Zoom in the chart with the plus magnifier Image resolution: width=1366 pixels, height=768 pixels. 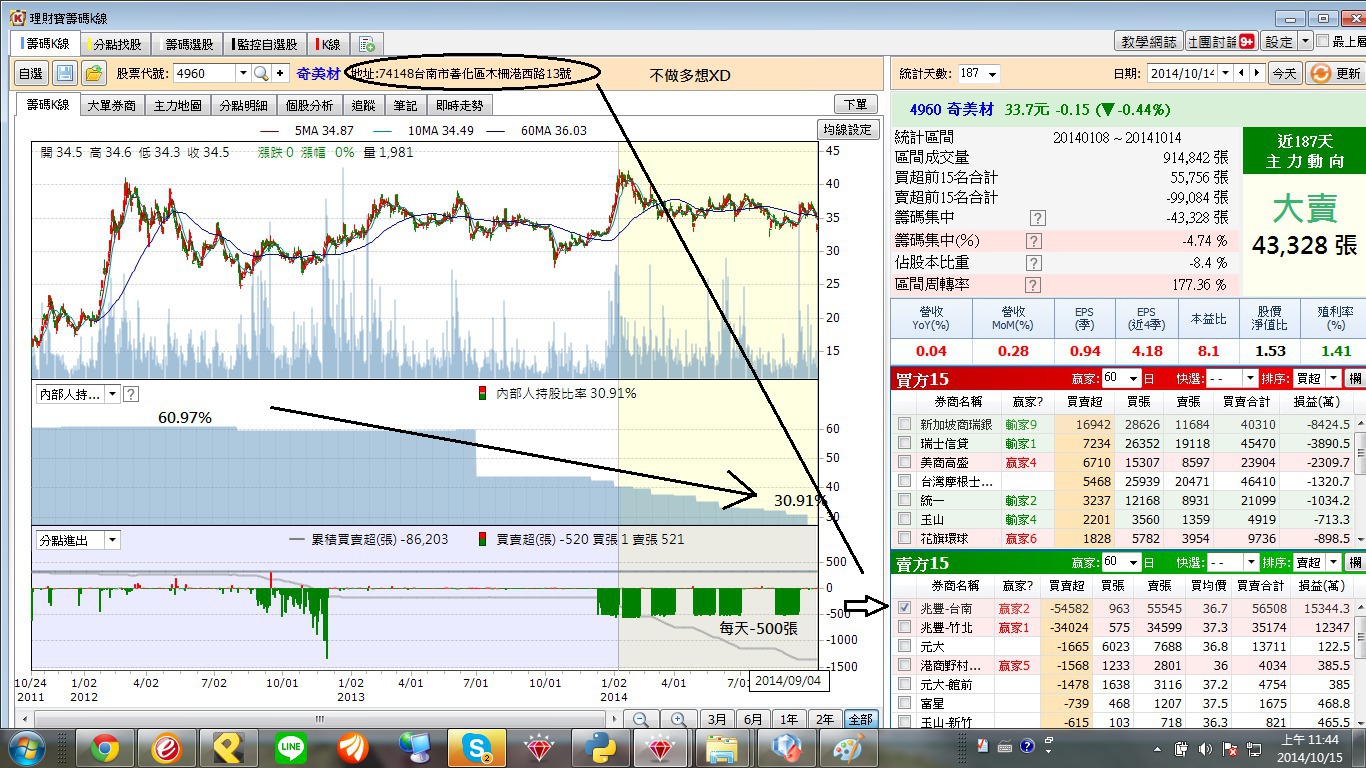pyautogui.click(x=678, y=719)
